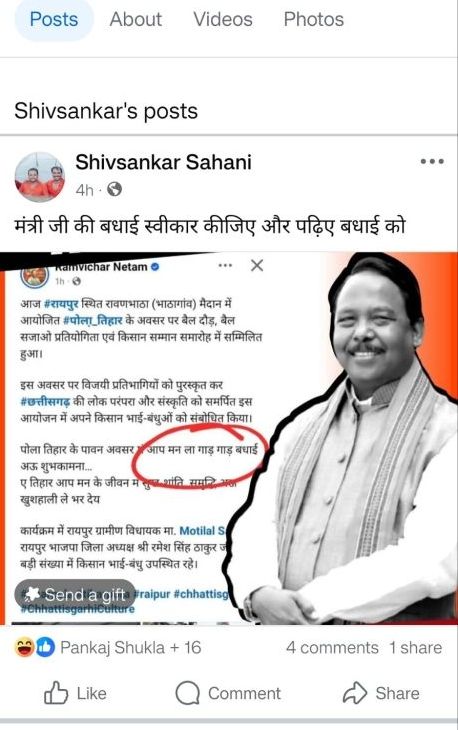Open the shared post image
Viewport: 458px width, 730px height.
point(229,438)
